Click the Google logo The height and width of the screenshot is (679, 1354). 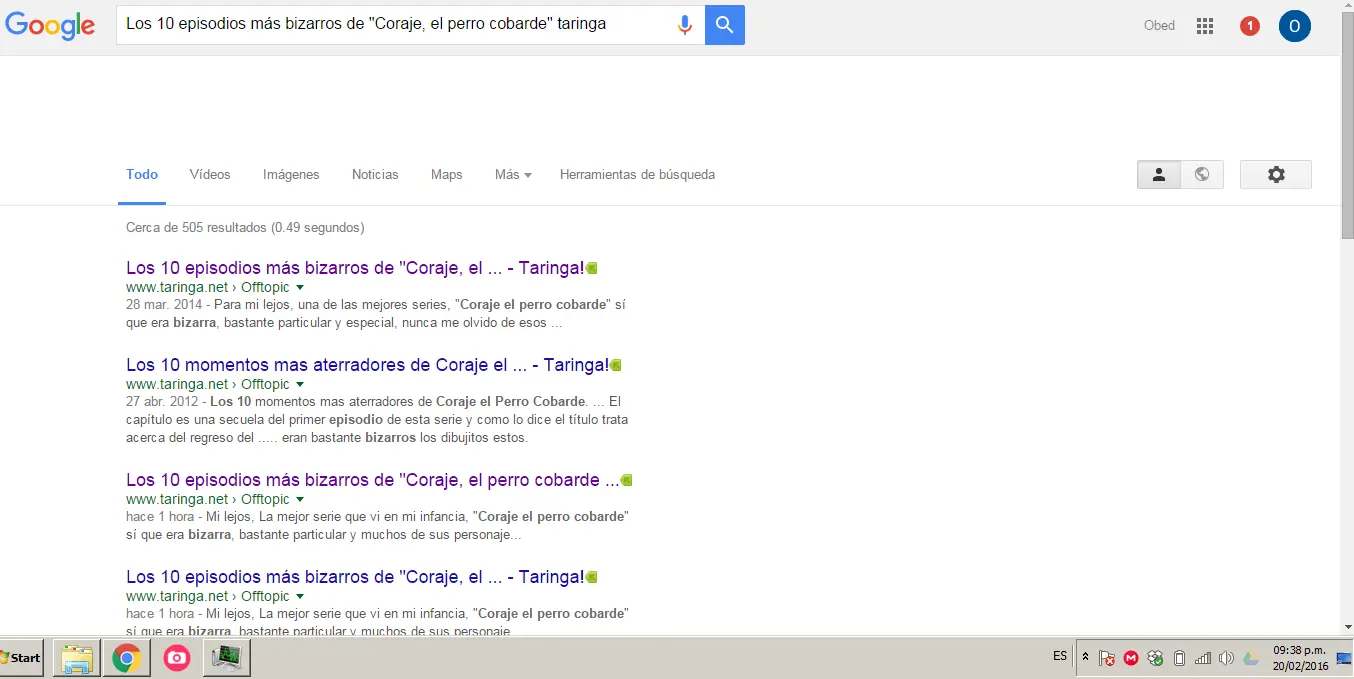(x=50, y=26)
